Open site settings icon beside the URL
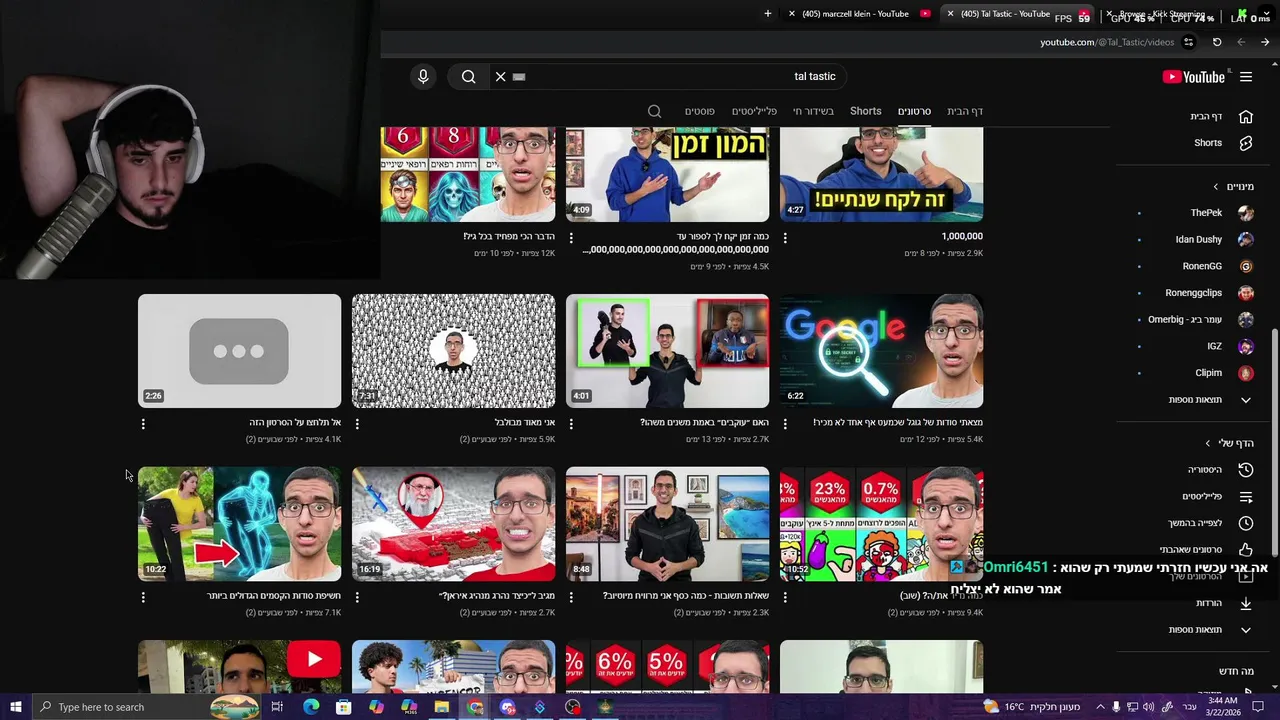Image resolution: width=1280 pixels, height=720 pixels. point(1188,42)
